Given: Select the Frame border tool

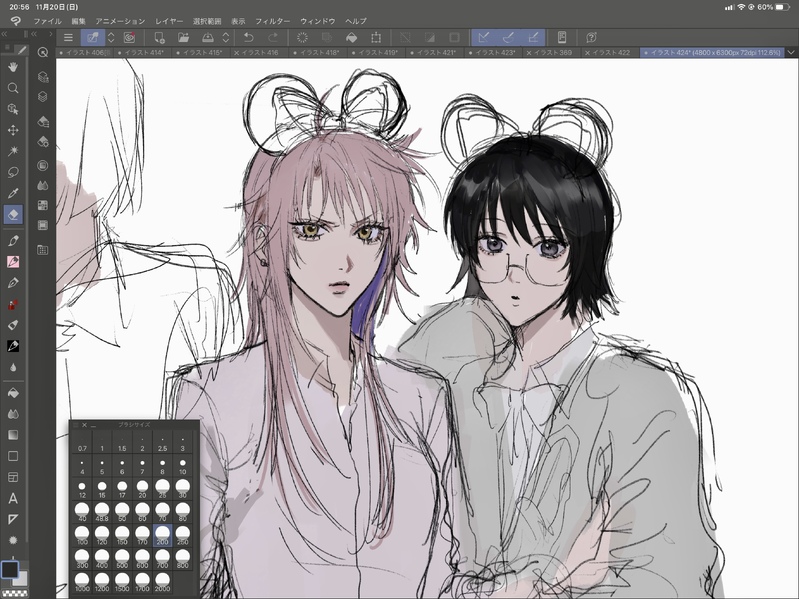Looking at the screenshot, I should [13, 477].
